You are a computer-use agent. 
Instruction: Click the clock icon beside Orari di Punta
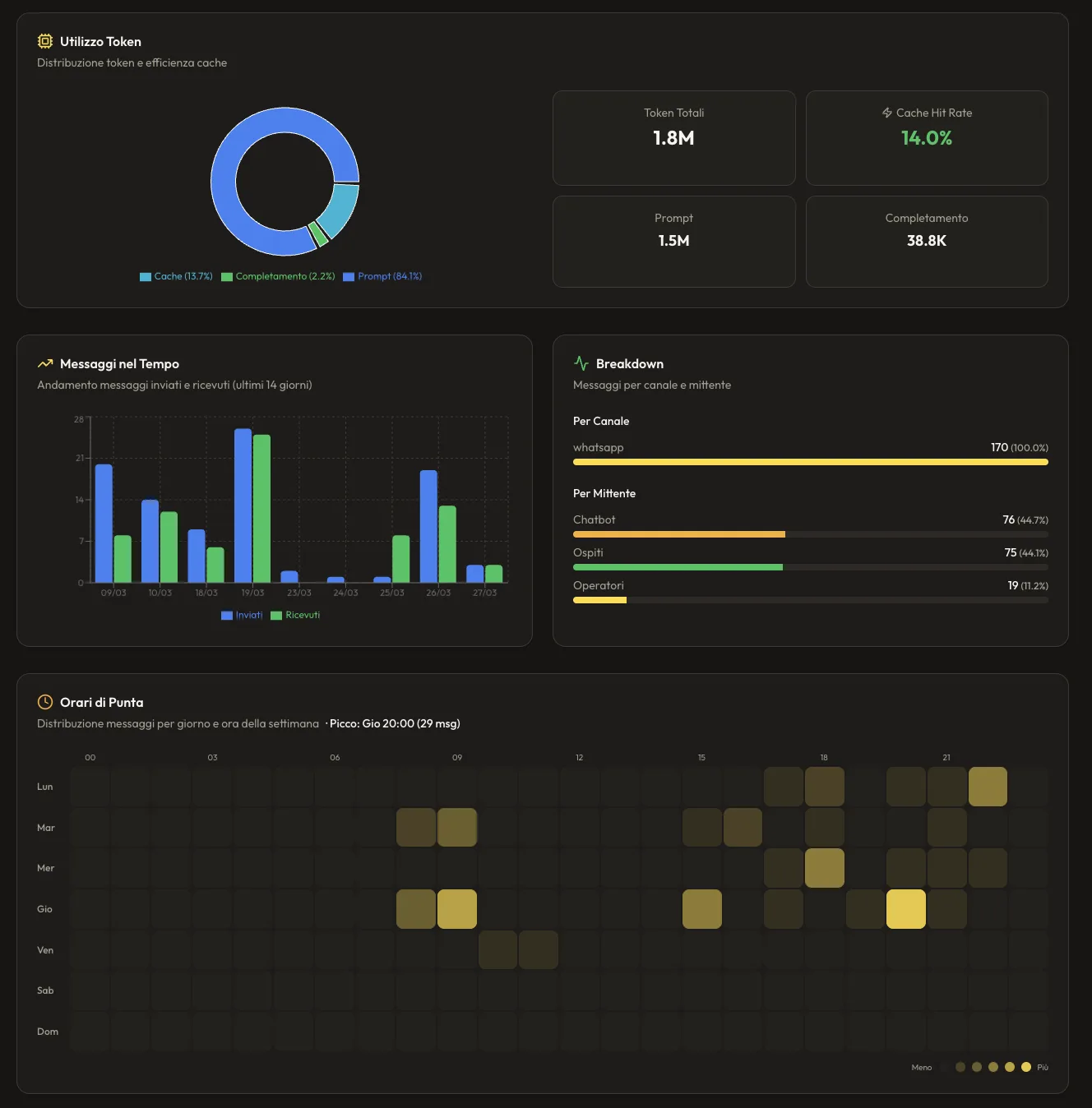[x=45, y=702]
